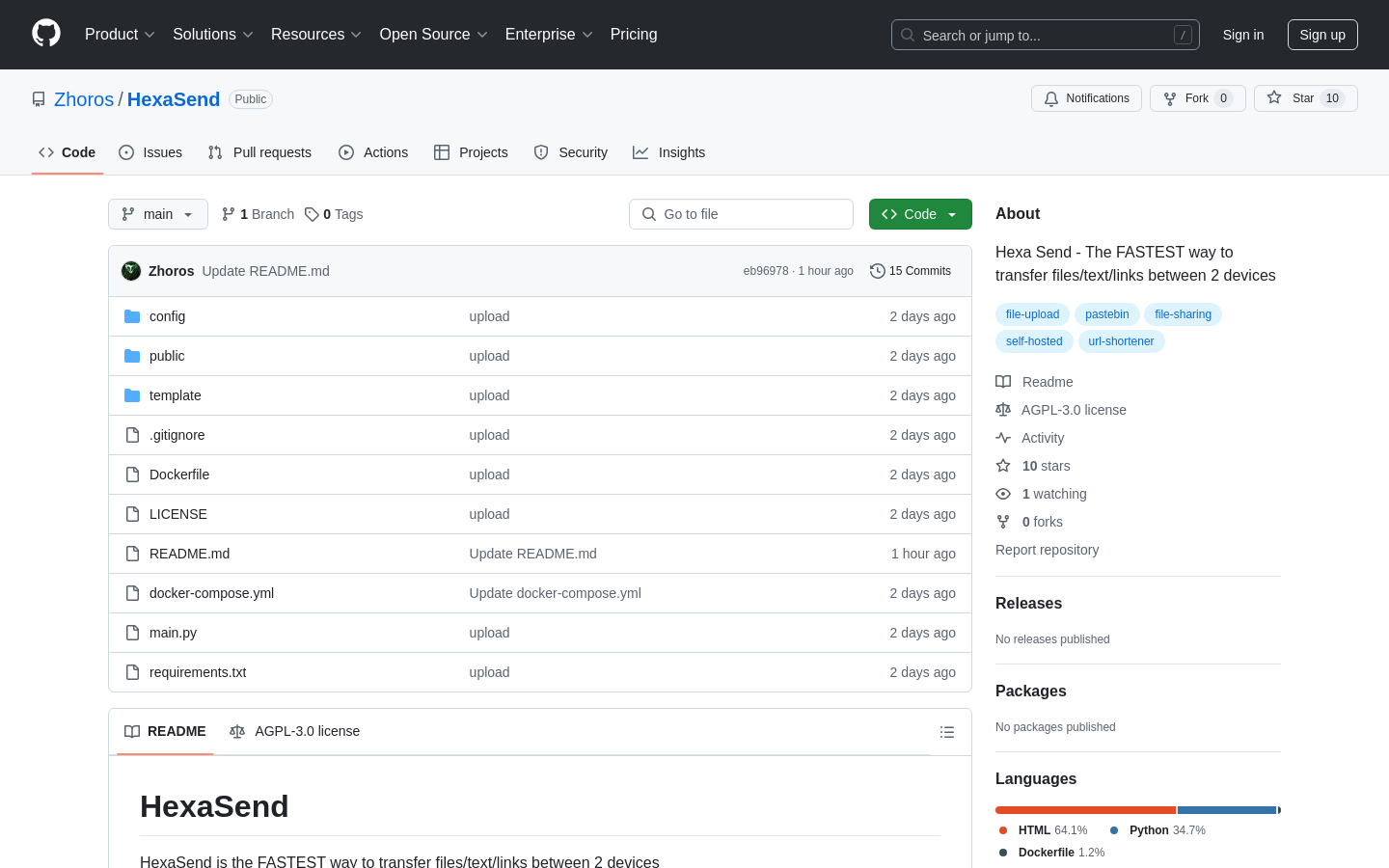Click the template folder icon
Viewport: 1389px width, 868px height.
[x=132, y=395]
